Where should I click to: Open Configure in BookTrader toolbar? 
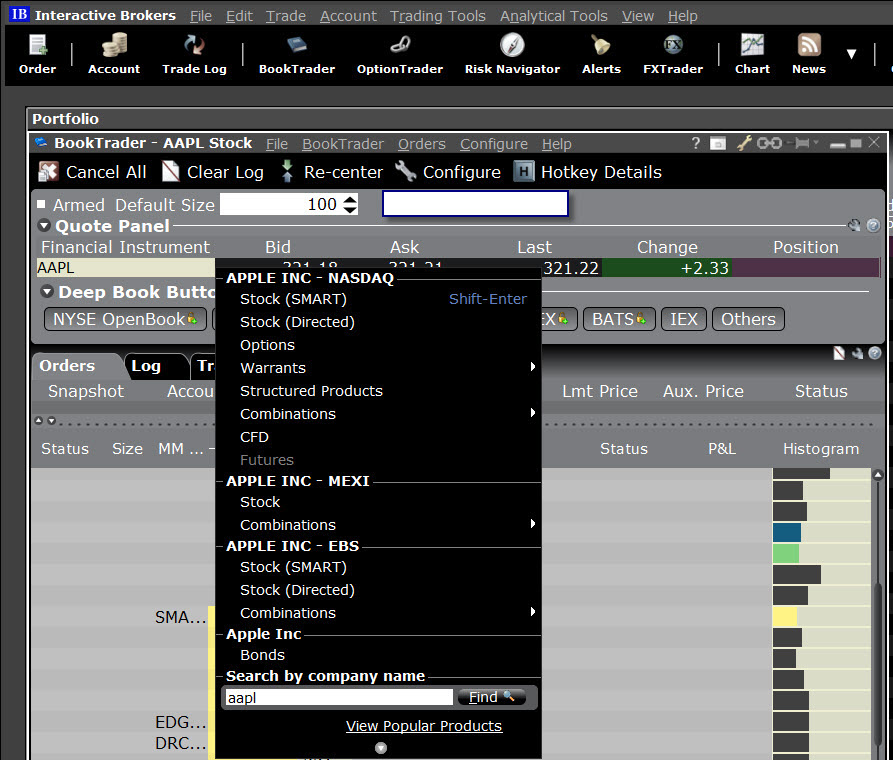pos(448,171)
